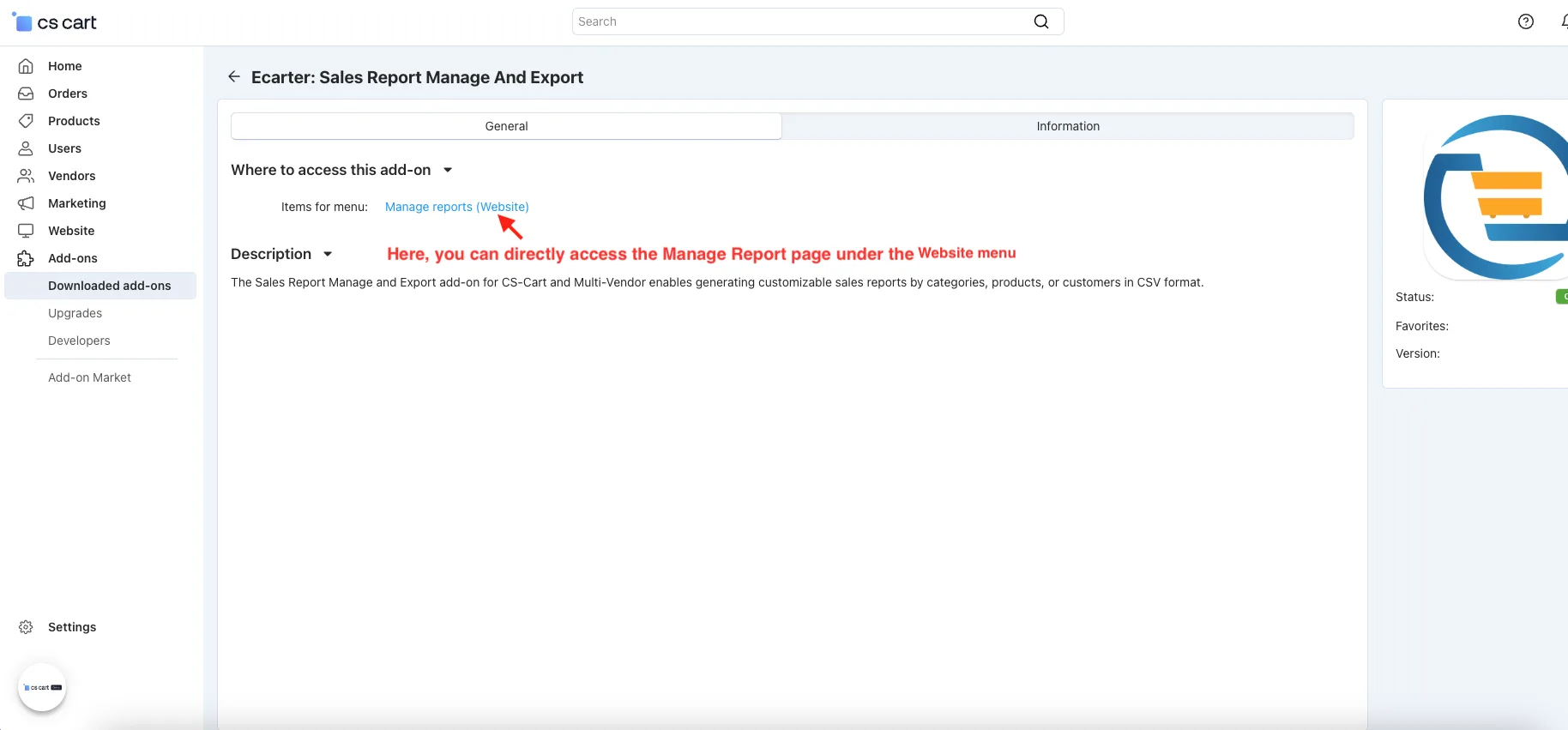Click the Vendors people icon
The height and width of the screenshot is (730, 1568).
(x=26, y=176)
